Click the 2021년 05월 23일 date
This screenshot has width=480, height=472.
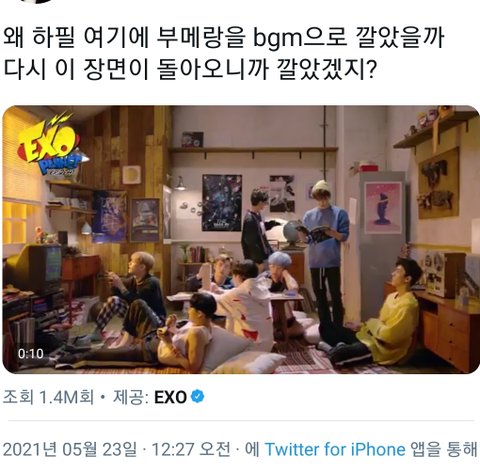[70, 449]
